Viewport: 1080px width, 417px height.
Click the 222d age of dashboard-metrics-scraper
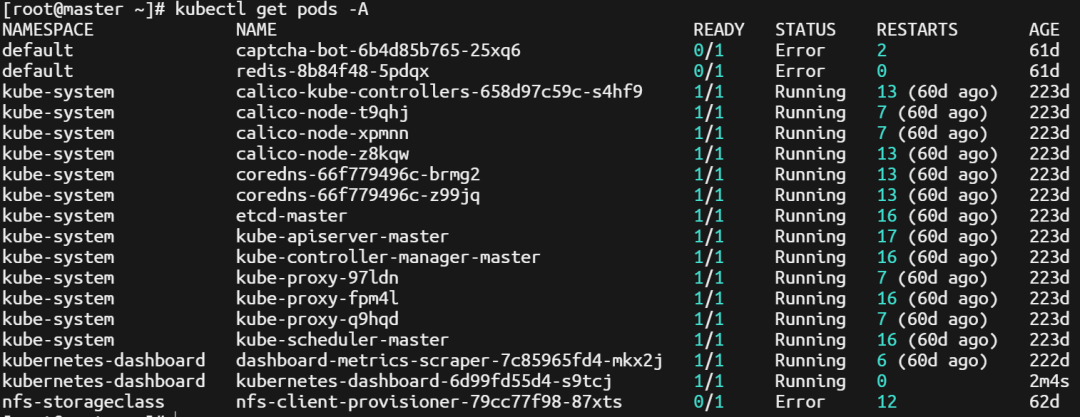pyautogui.click(x=1044, y=360)
